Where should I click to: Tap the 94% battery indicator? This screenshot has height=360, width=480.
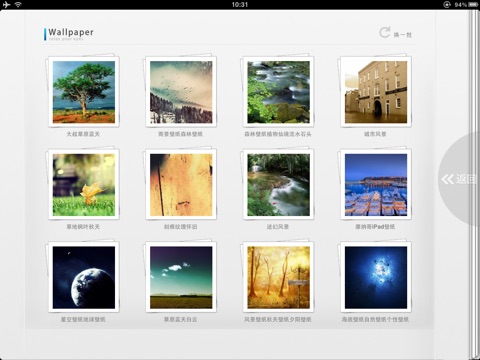(x=466, y=4)
